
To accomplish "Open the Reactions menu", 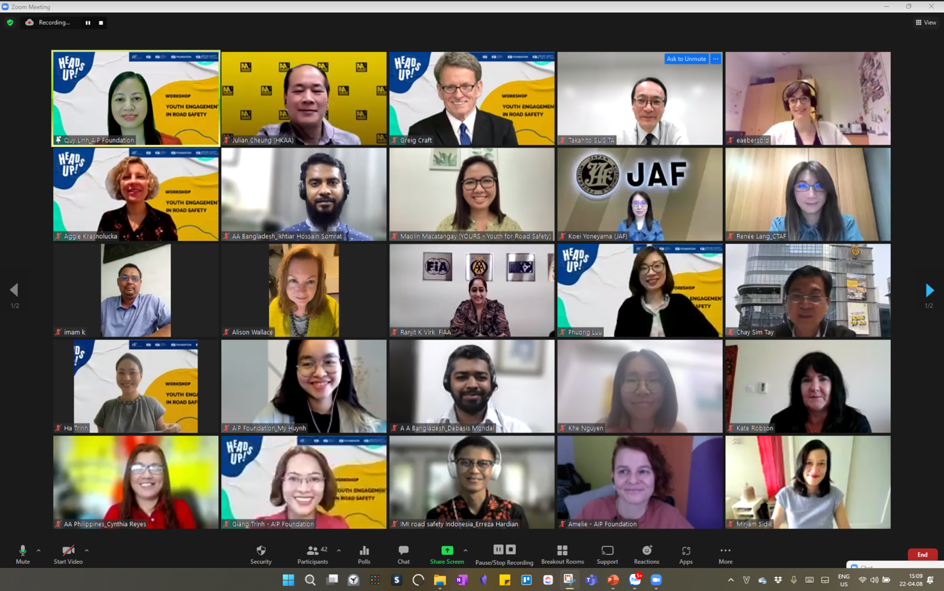I will 647,554.
